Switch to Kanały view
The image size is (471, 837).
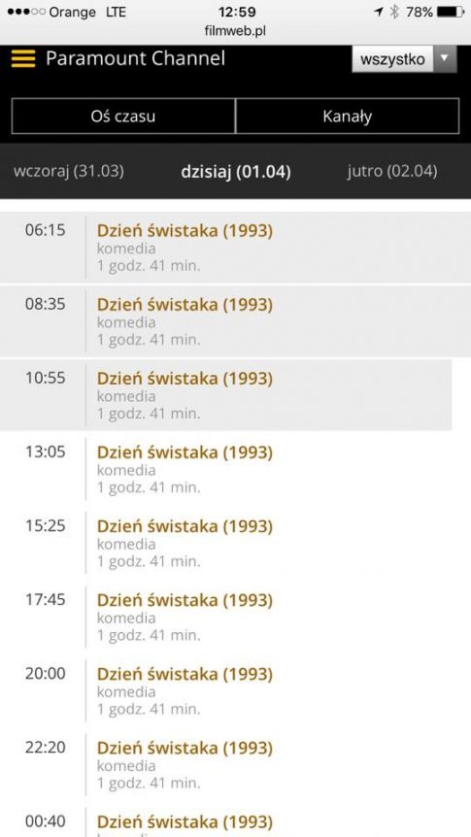(347, 116)
